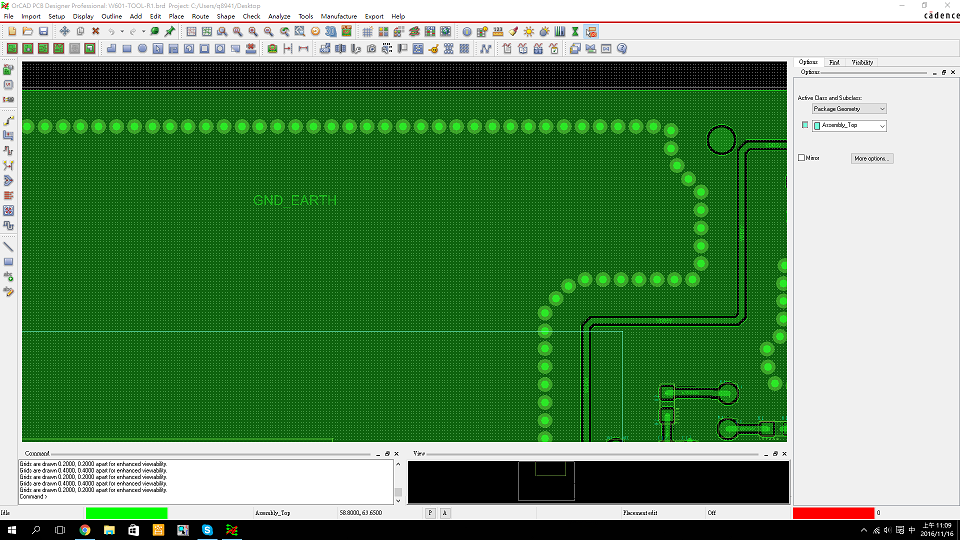This screenshot has width=960, height=540.
Task: Click the hourglass icon in top toolbar
Action: [x=575, y=32]
